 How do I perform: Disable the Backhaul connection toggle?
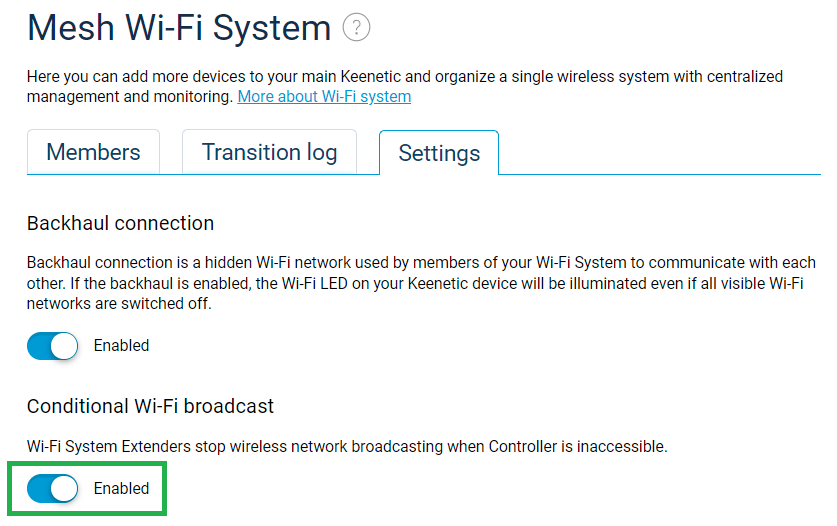click(52, 346)
